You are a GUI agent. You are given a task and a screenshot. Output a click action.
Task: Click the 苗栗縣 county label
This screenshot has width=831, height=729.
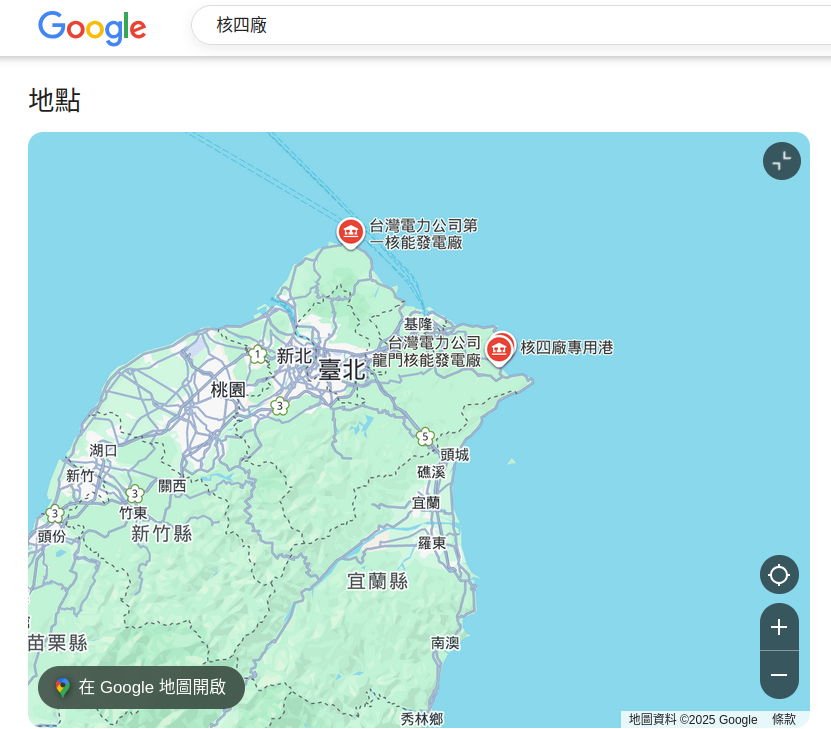[x=58, y=643]
